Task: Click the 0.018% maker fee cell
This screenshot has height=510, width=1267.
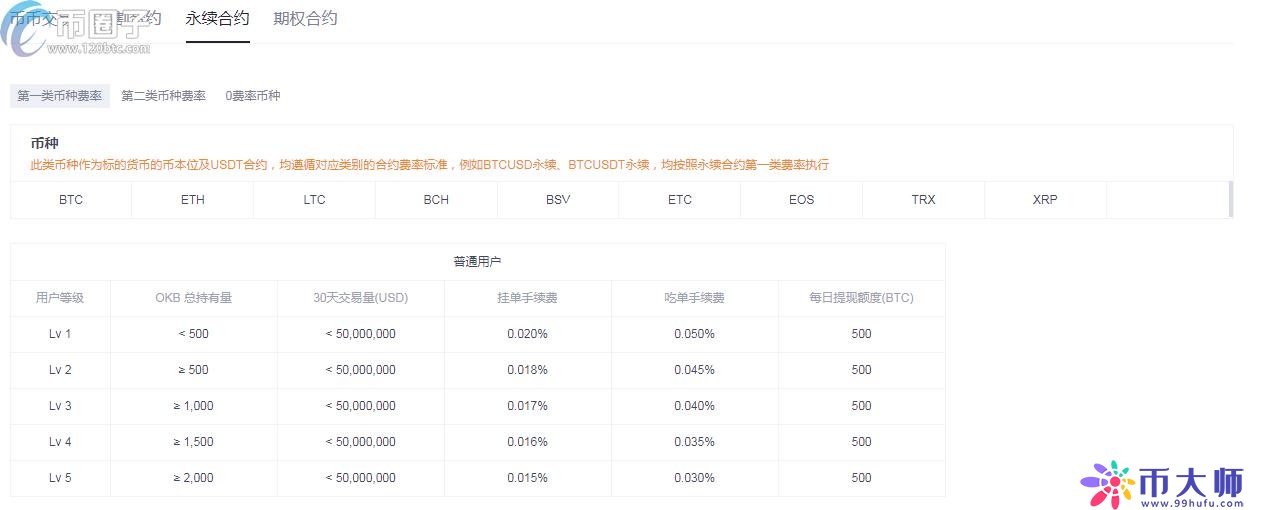Action: [527, 370]
